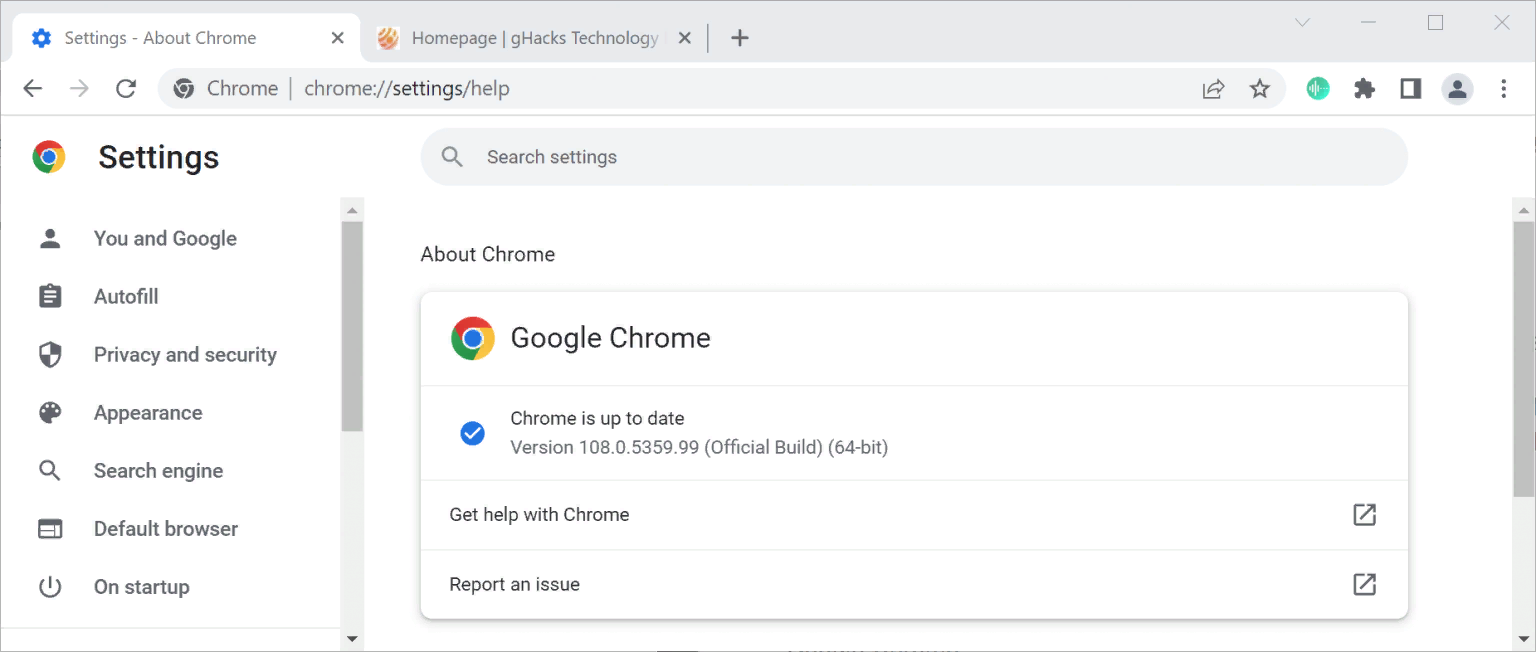Reload the page with refresh icon

tap(126, 89)
